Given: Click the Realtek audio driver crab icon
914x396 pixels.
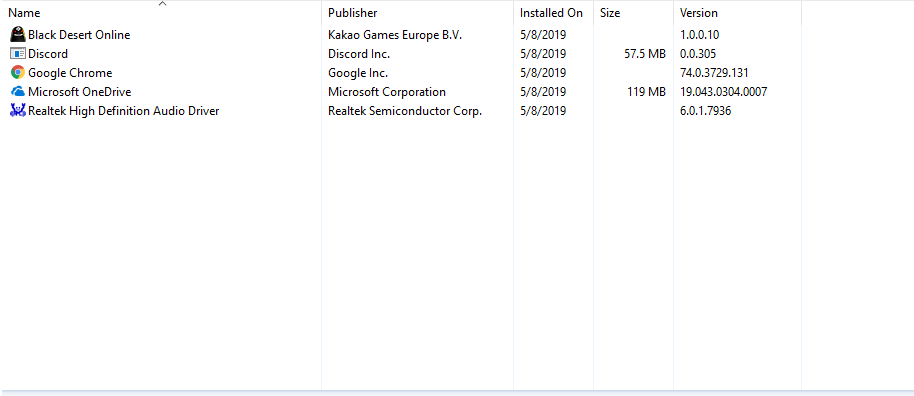Looking at the screenshot, I should pos(18,110).
